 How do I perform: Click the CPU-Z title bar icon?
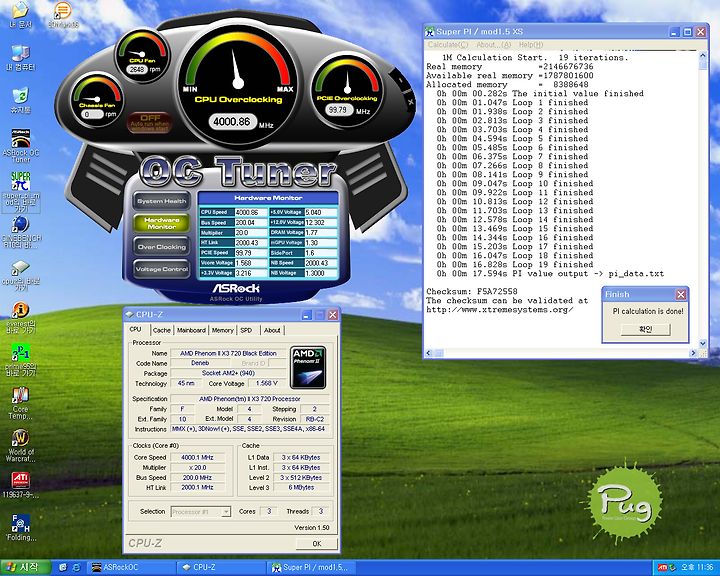129,315
